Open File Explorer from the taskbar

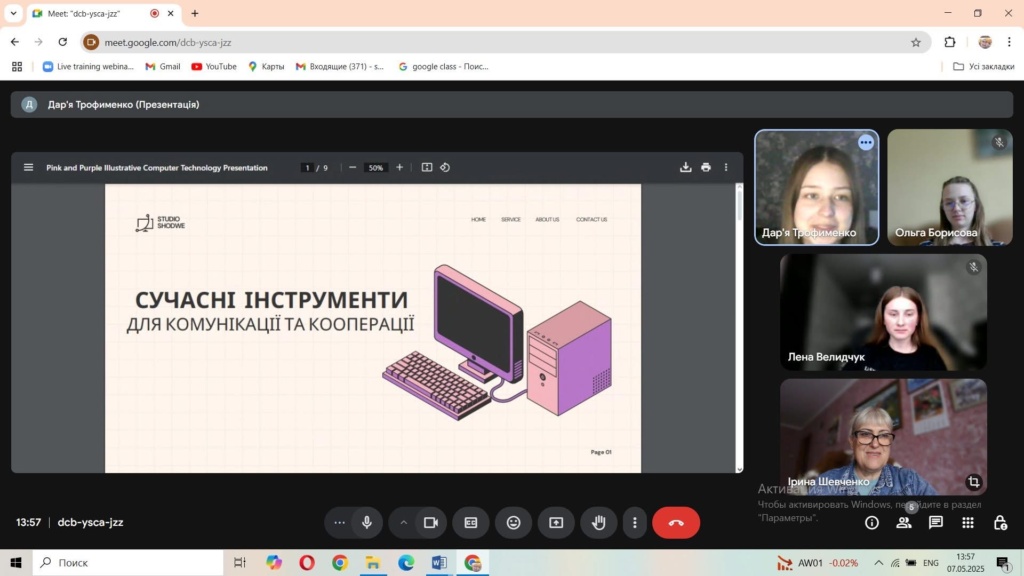(372, 562)
